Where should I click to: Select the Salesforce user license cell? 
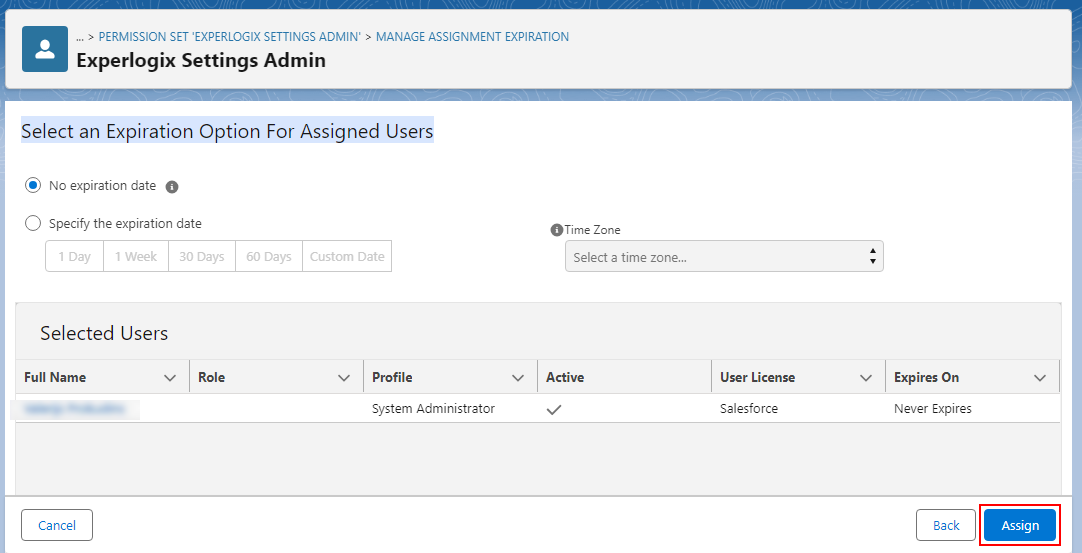[x=749, y=409]
